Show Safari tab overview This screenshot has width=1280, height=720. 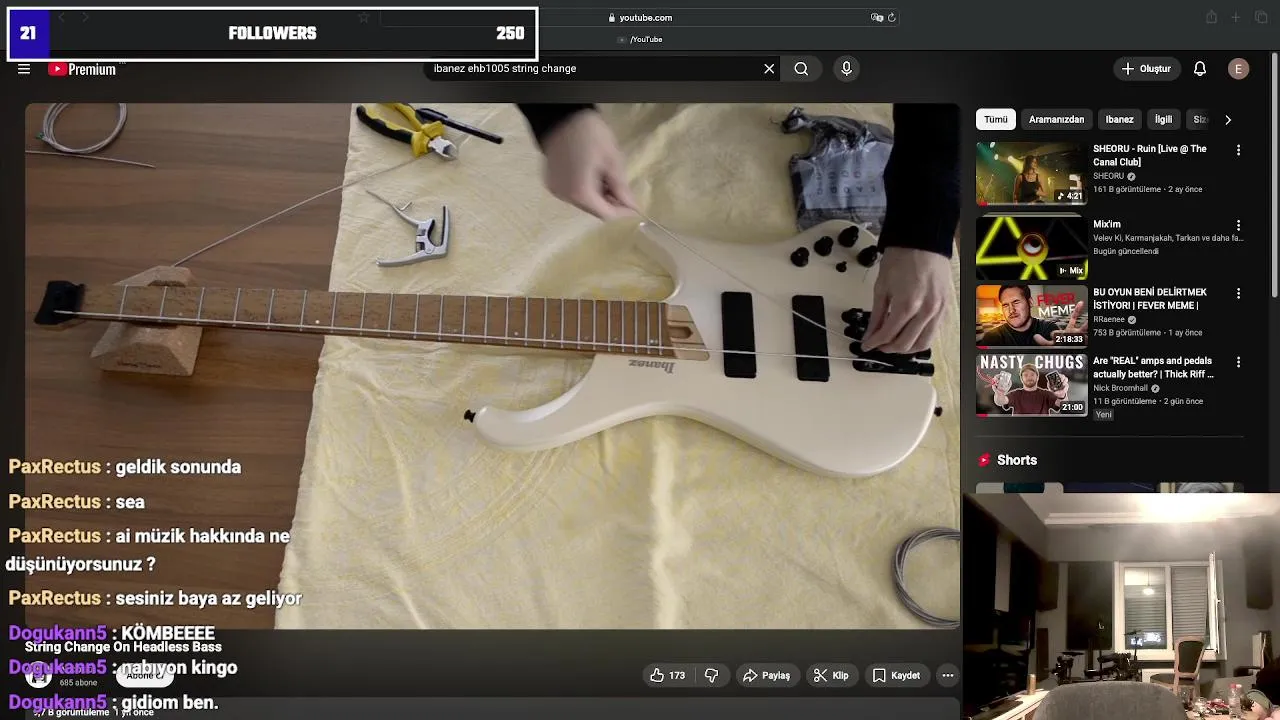tap(1261, 17)
